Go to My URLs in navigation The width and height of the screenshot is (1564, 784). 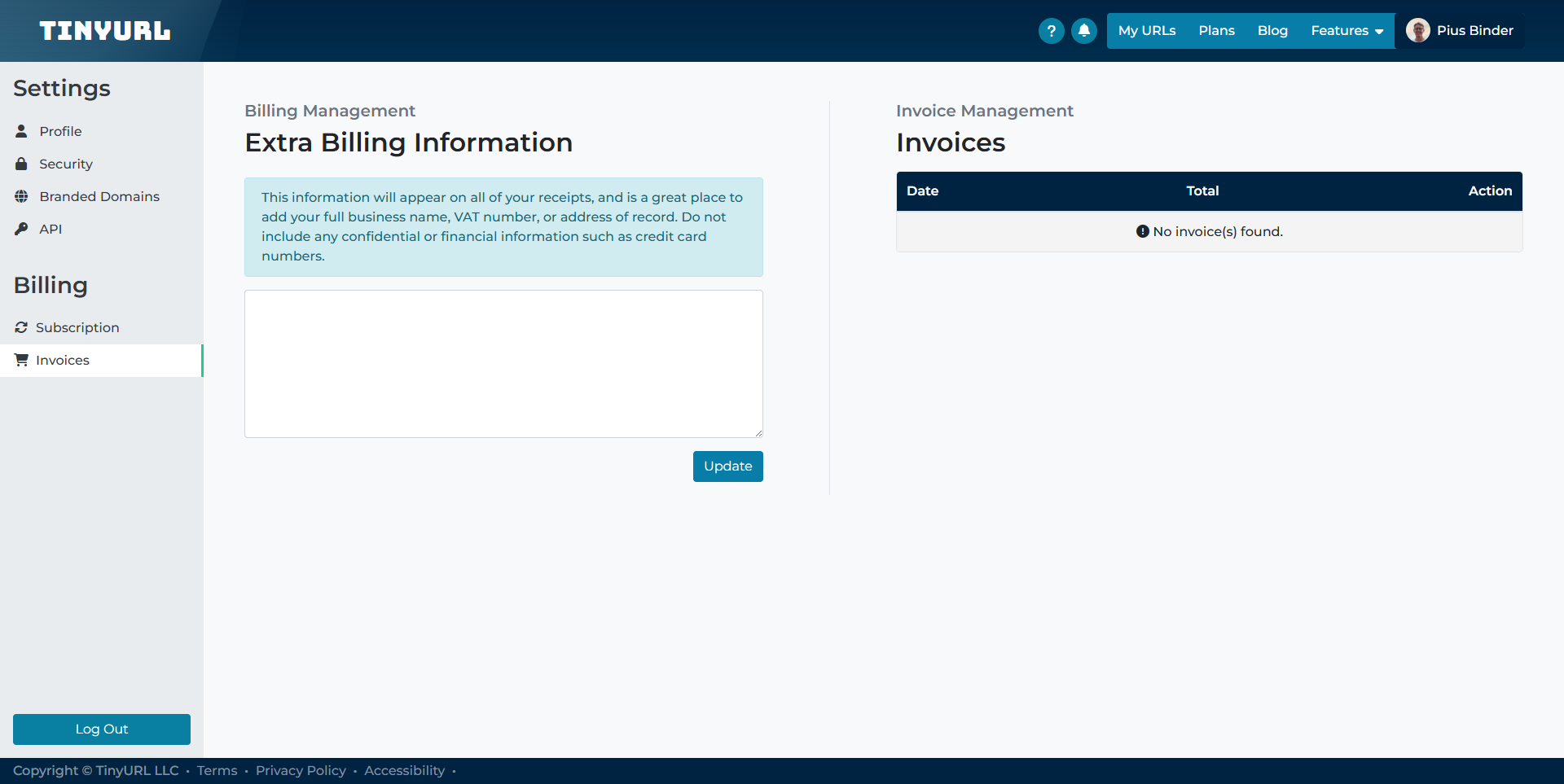[1146, 31]
